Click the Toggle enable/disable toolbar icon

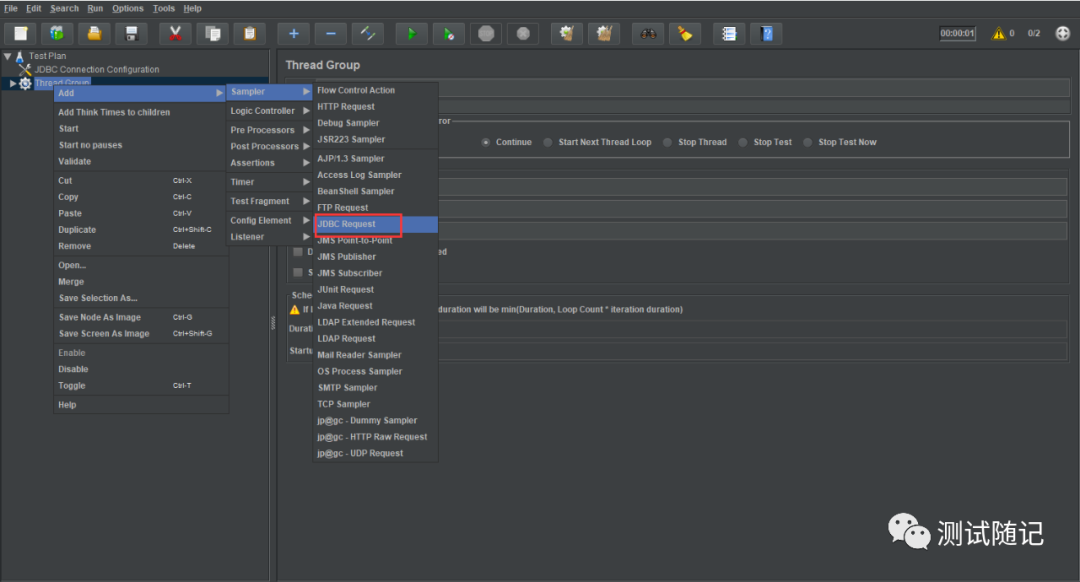click(368, 33)
